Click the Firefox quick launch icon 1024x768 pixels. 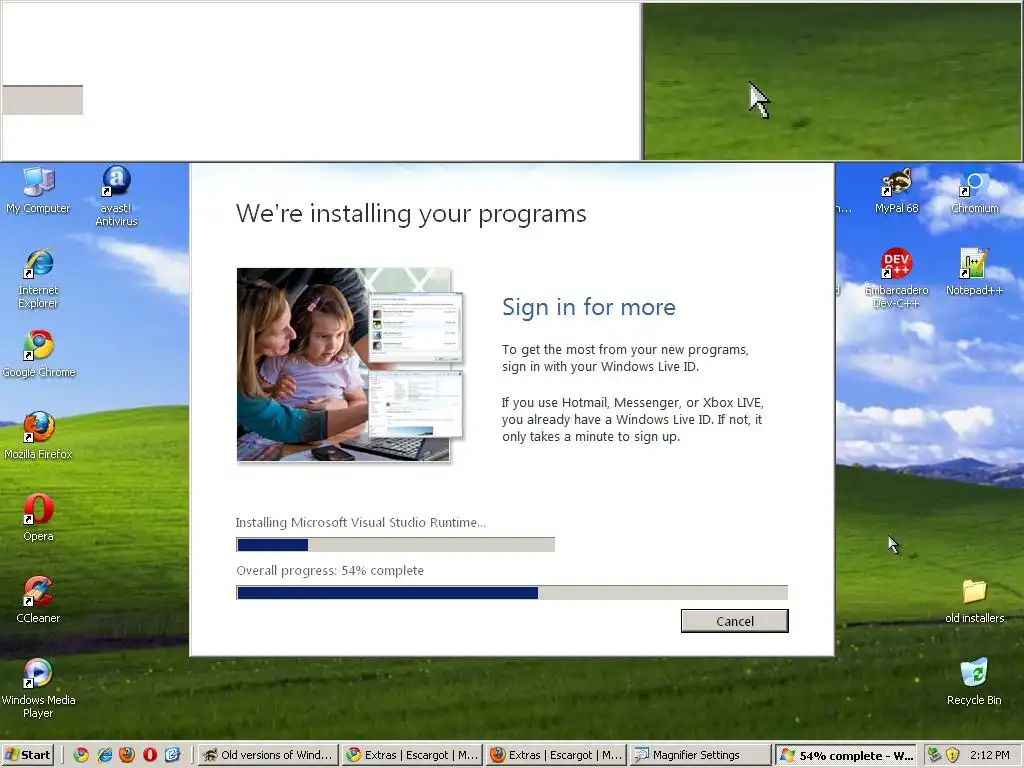pos(127,755)
